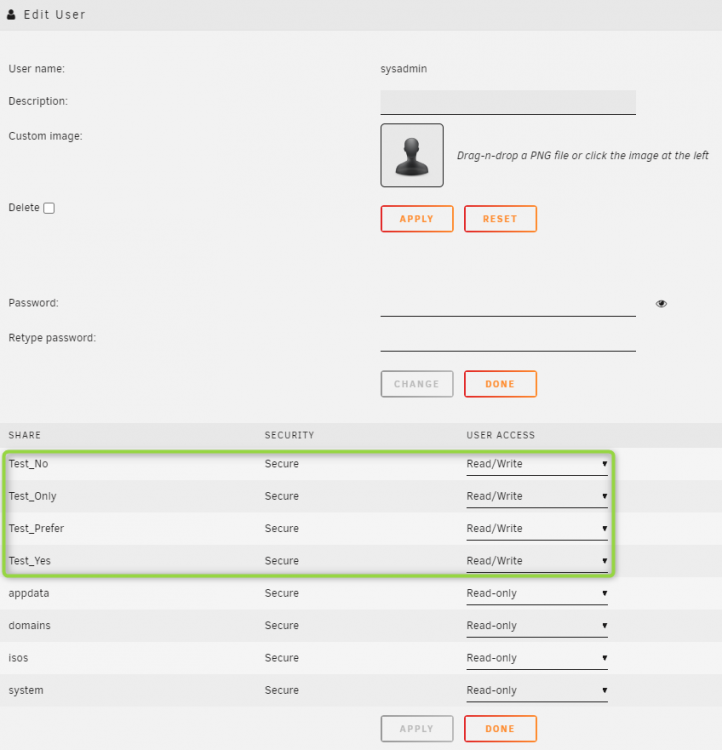Click the Drag-n-drop a PNG file hint text

[x=583, y=155]
